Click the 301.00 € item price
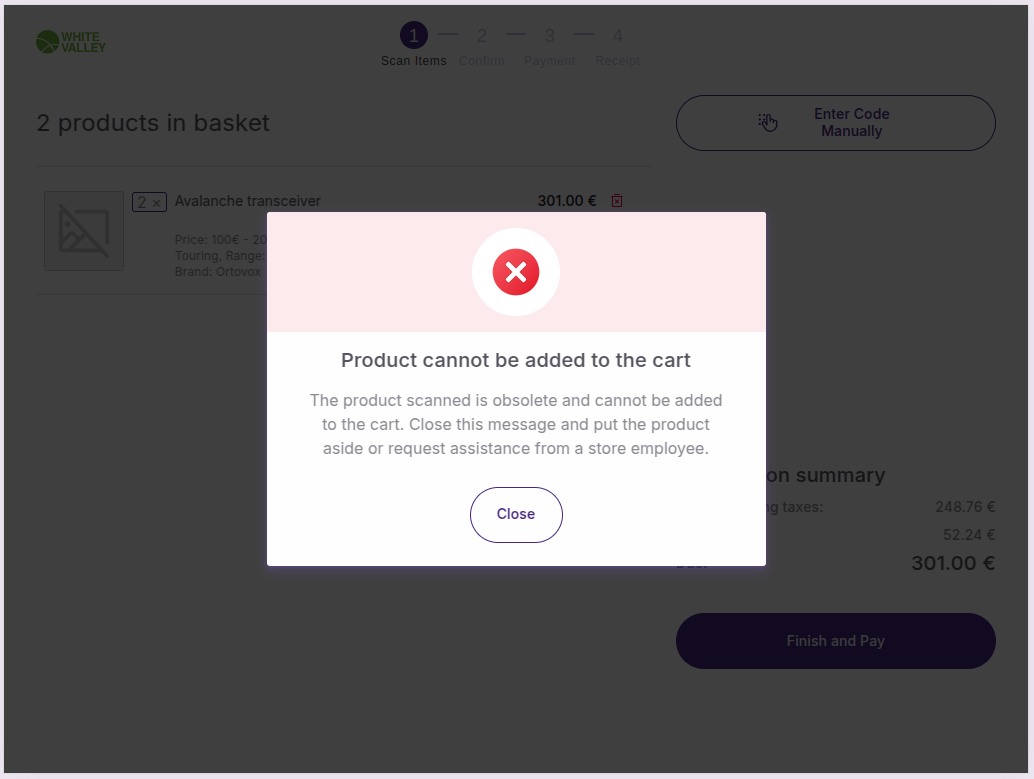 pos(566,201)
